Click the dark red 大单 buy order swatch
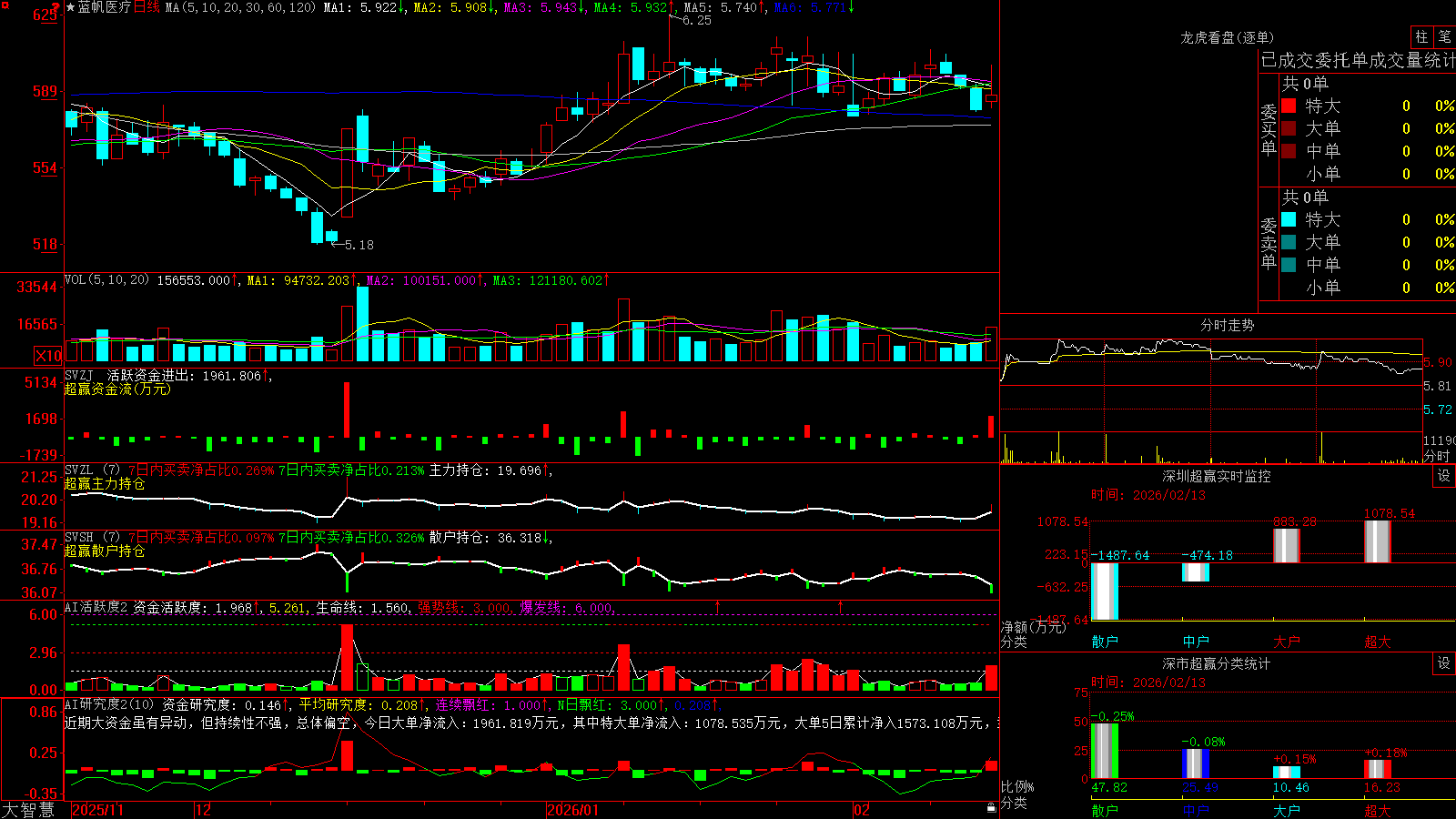 click(x=1289, y=128)
